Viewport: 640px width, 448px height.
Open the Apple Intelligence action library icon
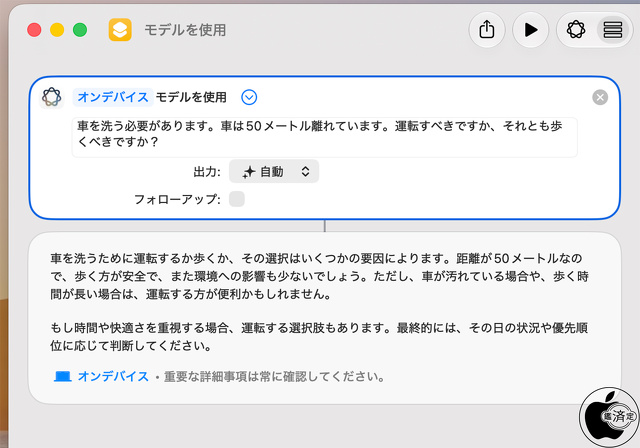coord(576,30)
